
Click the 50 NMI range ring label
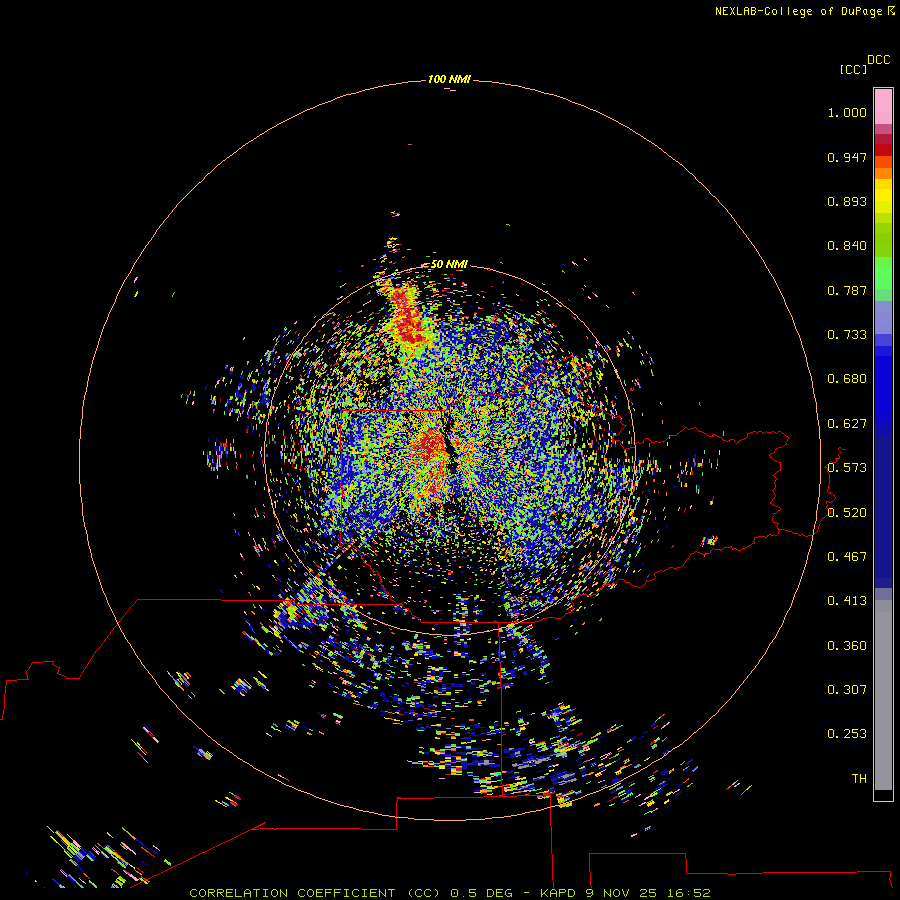tap(449, 265)
